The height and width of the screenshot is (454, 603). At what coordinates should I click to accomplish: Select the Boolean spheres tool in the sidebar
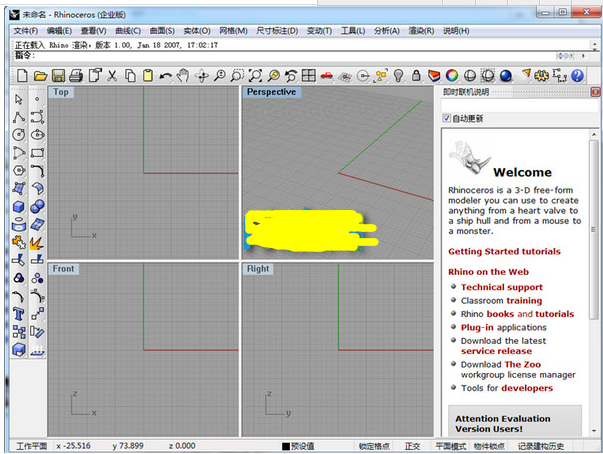pyautogui.click(x=37, y=207)
